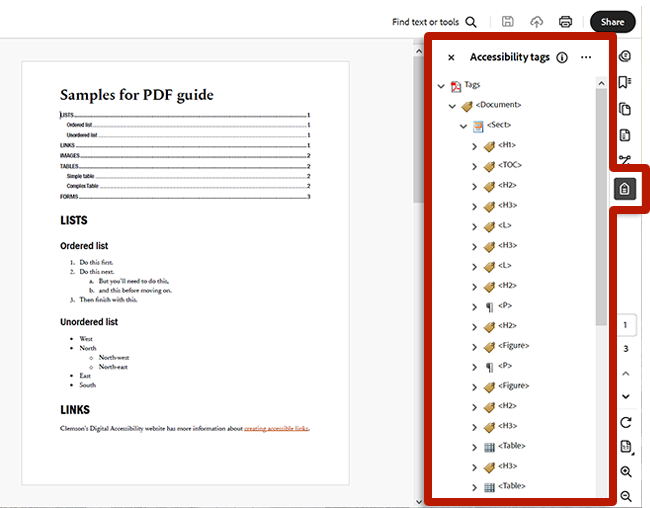Collapse the Tags root node
The image size is (650, 508).
(x=441, y=86)
